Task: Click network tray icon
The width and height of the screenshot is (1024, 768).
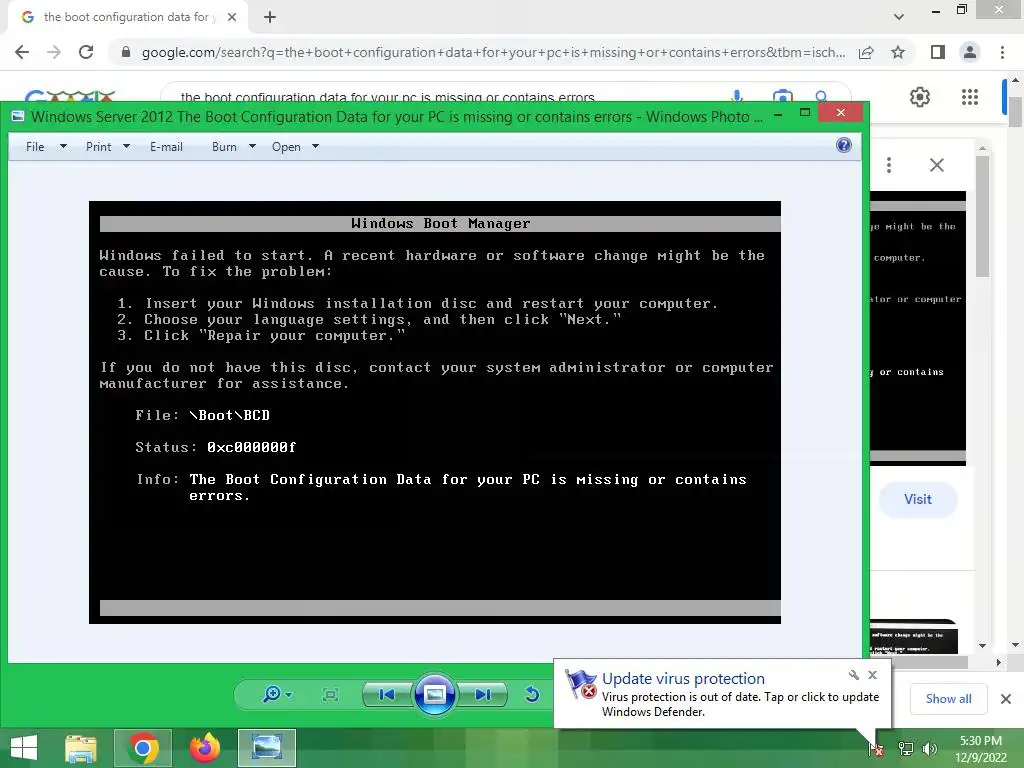Action: [x=906, y=748]
